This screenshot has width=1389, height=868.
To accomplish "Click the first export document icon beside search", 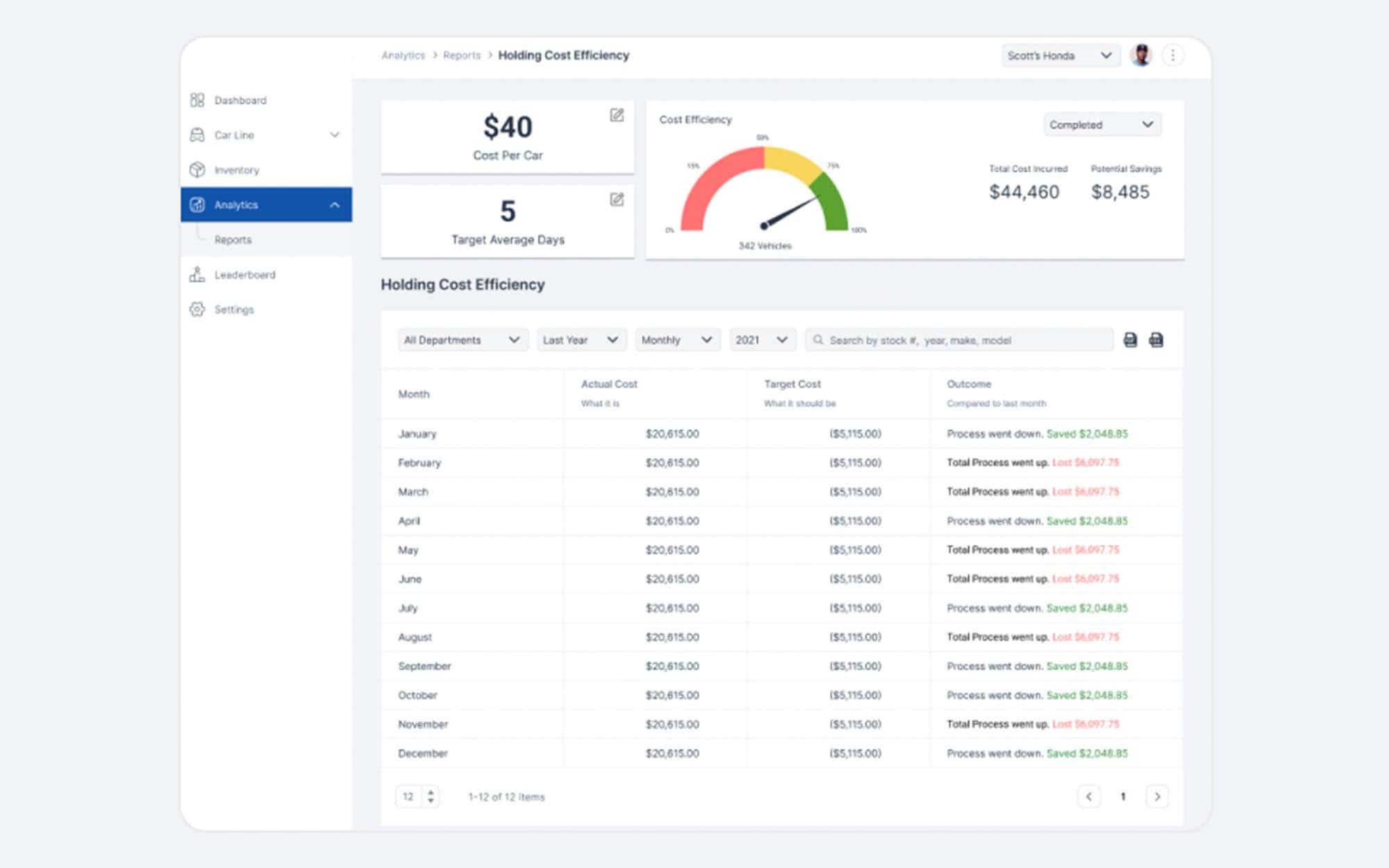I will 1130,340.
